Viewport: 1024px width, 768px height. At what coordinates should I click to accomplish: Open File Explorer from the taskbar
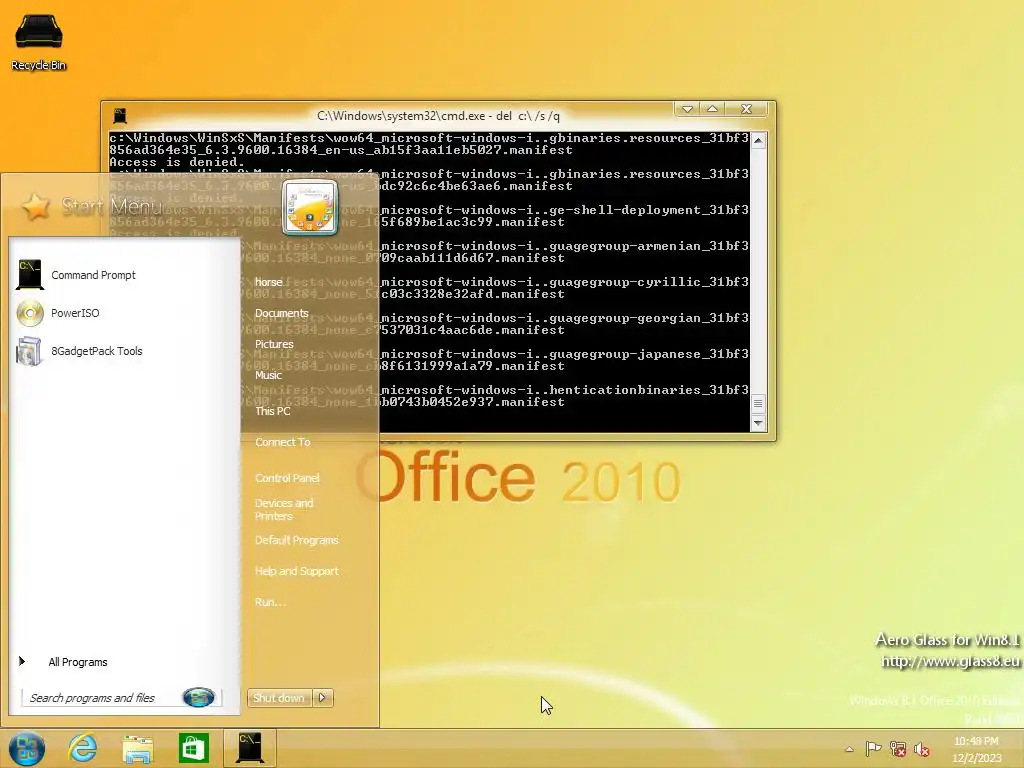point(138,748)
